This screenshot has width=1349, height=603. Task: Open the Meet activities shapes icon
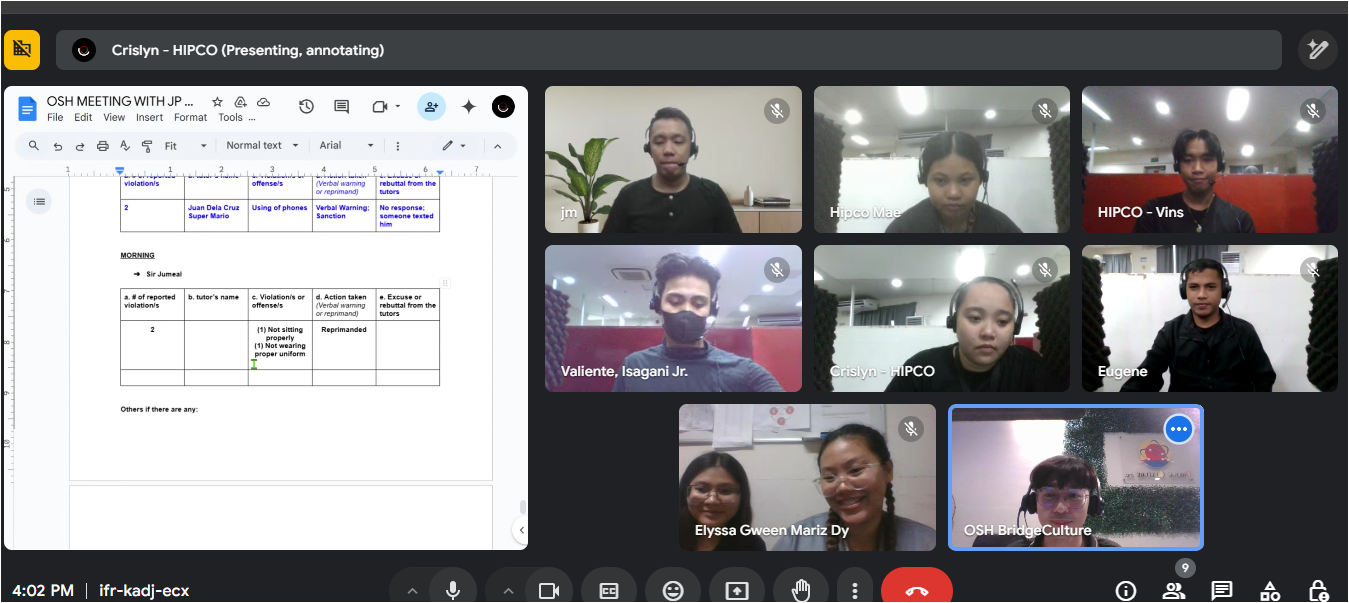(x=1270, y=590)
